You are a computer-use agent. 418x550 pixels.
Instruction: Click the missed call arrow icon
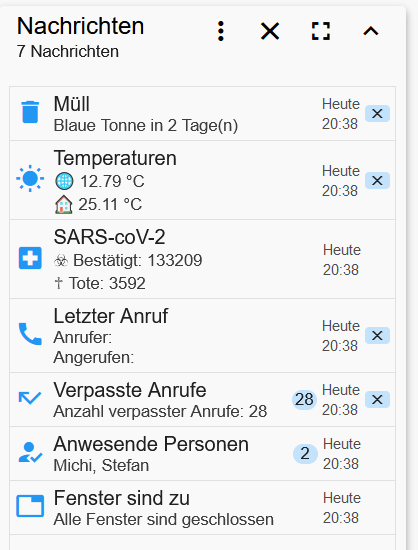tap(30, 398)
